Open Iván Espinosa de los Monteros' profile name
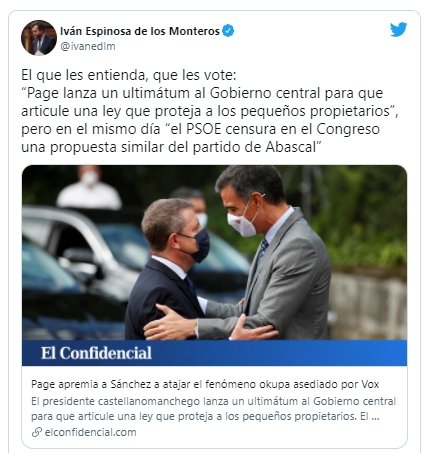The height and width of the screenshot is (453, 429). [140, 31]
